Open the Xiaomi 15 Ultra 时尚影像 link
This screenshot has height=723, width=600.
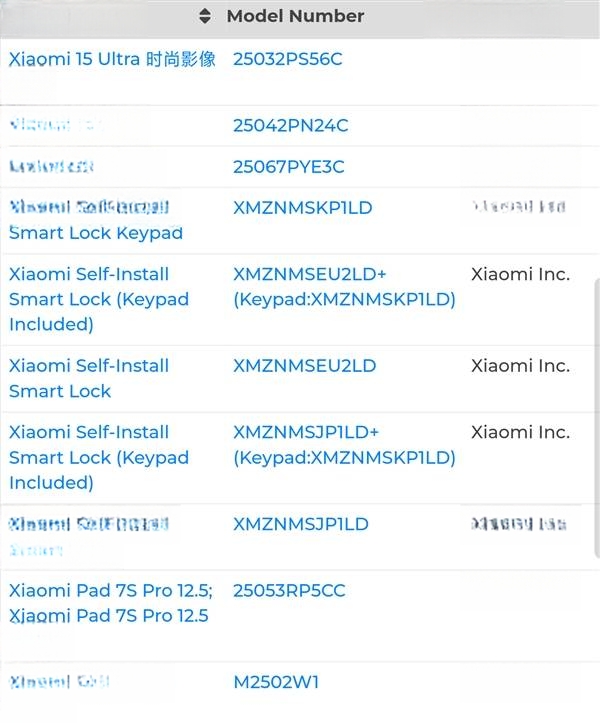(x=112, y=59)
